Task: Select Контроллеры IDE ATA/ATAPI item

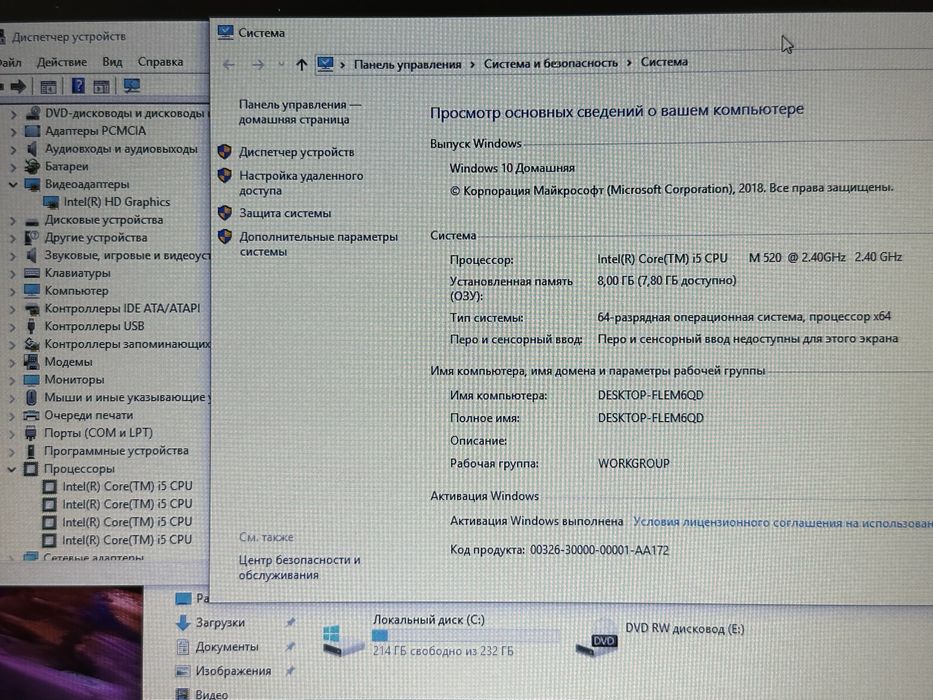Action: pyautogui.click(x=122, y=308)
